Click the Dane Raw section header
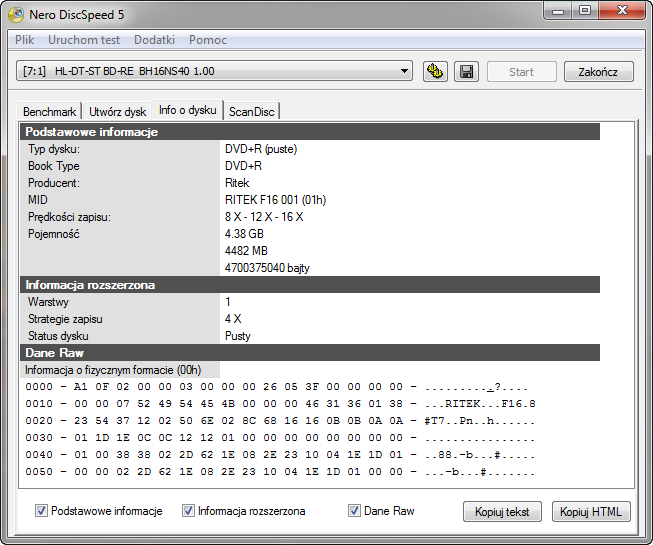The image size is (653, 545). [x=310, y=353]
